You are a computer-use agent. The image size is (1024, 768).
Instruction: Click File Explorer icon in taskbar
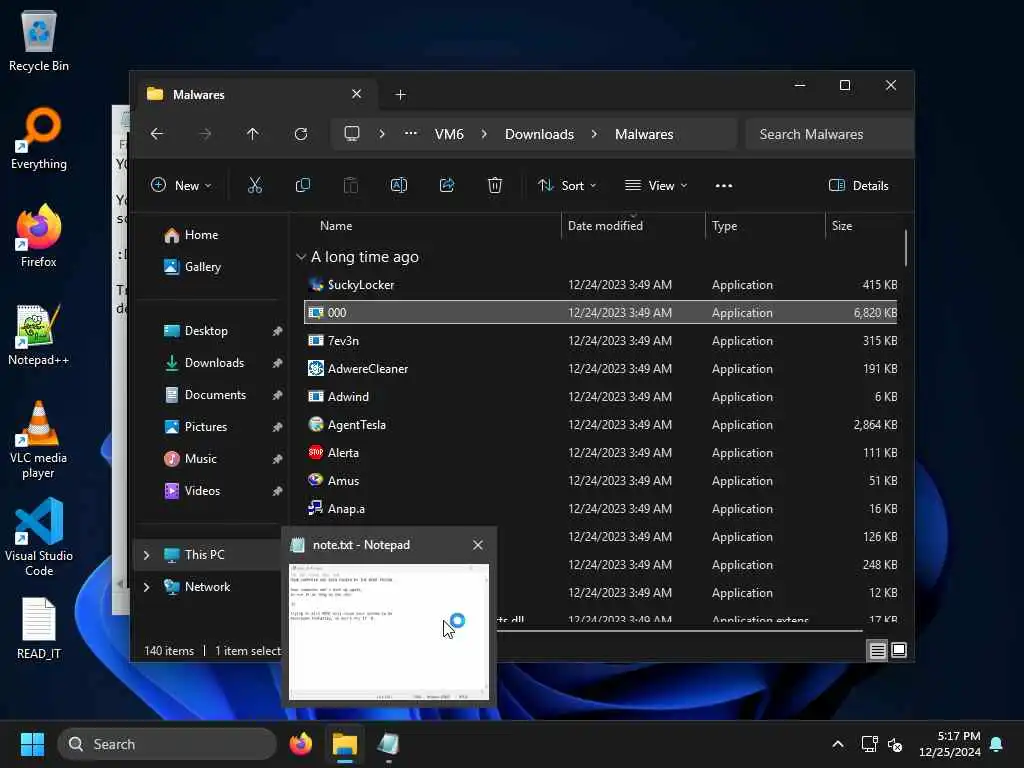pyautogui.click(x=345, y=744)
